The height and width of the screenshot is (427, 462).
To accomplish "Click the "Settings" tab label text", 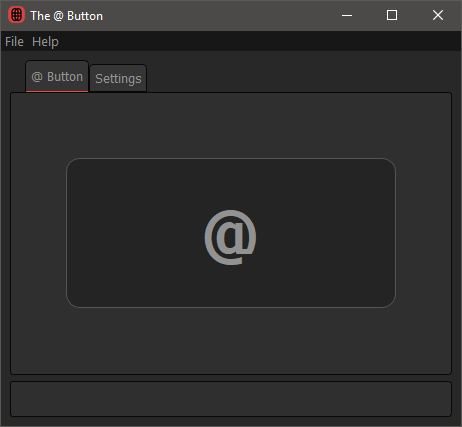I will tap(118, 79).
